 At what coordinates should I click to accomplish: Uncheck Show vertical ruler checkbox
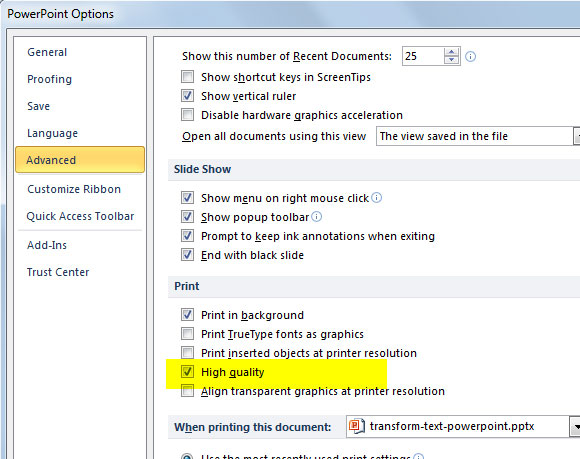(187, 95)
